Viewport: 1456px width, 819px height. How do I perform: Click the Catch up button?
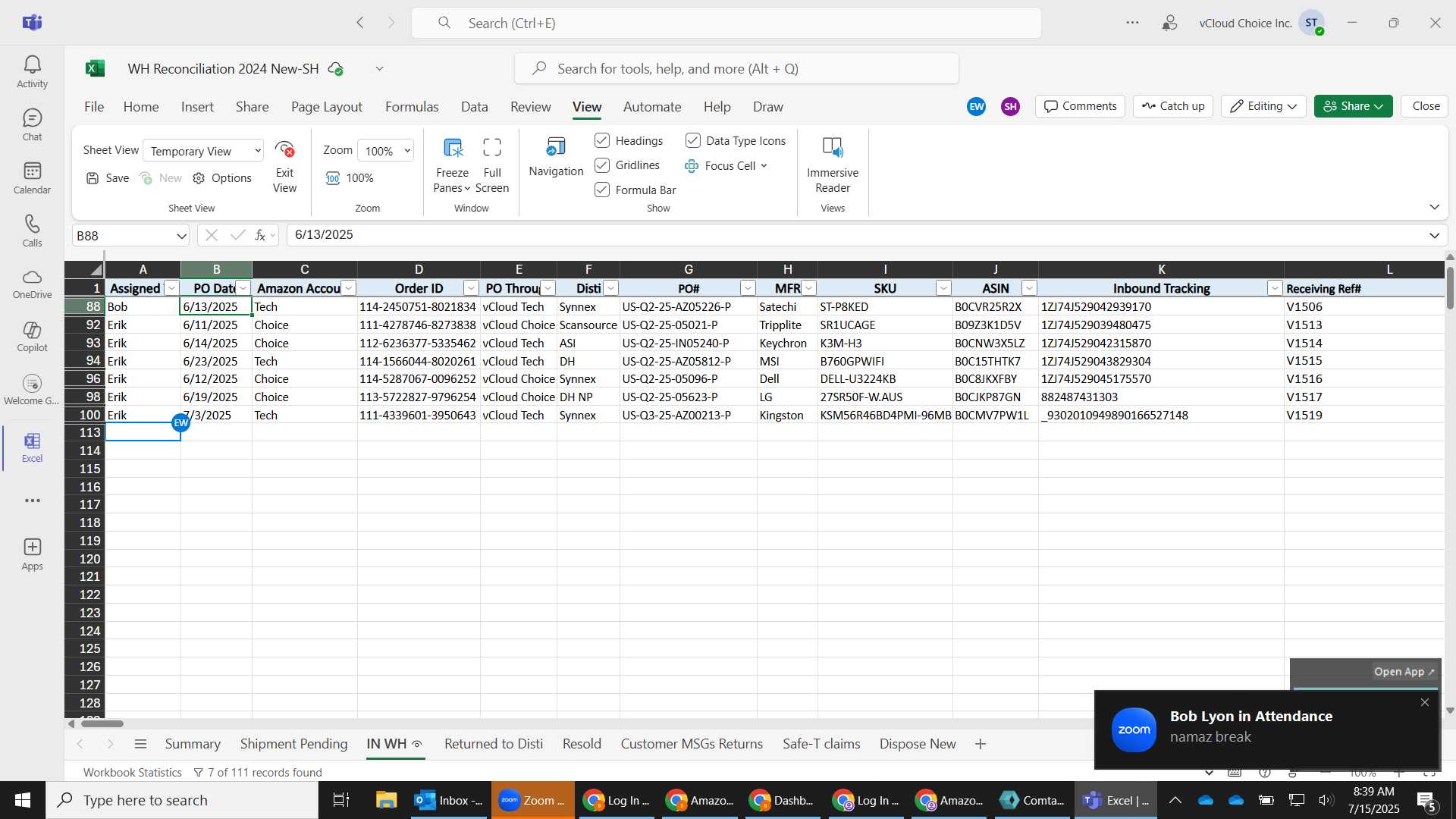1173,106
